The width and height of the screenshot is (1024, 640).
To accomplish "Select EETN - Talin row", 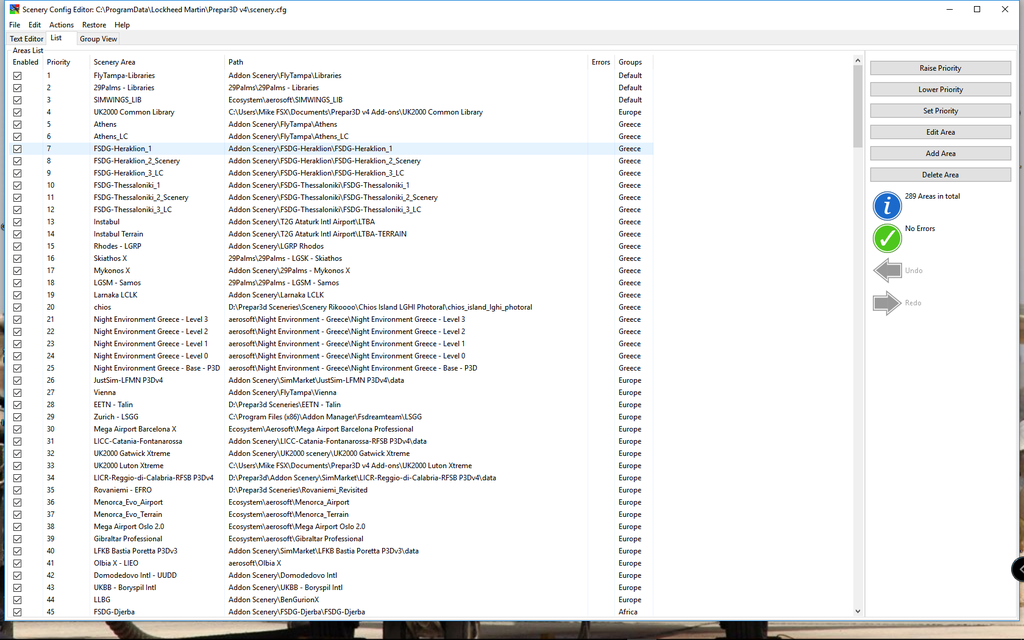I will coord(330,405).
